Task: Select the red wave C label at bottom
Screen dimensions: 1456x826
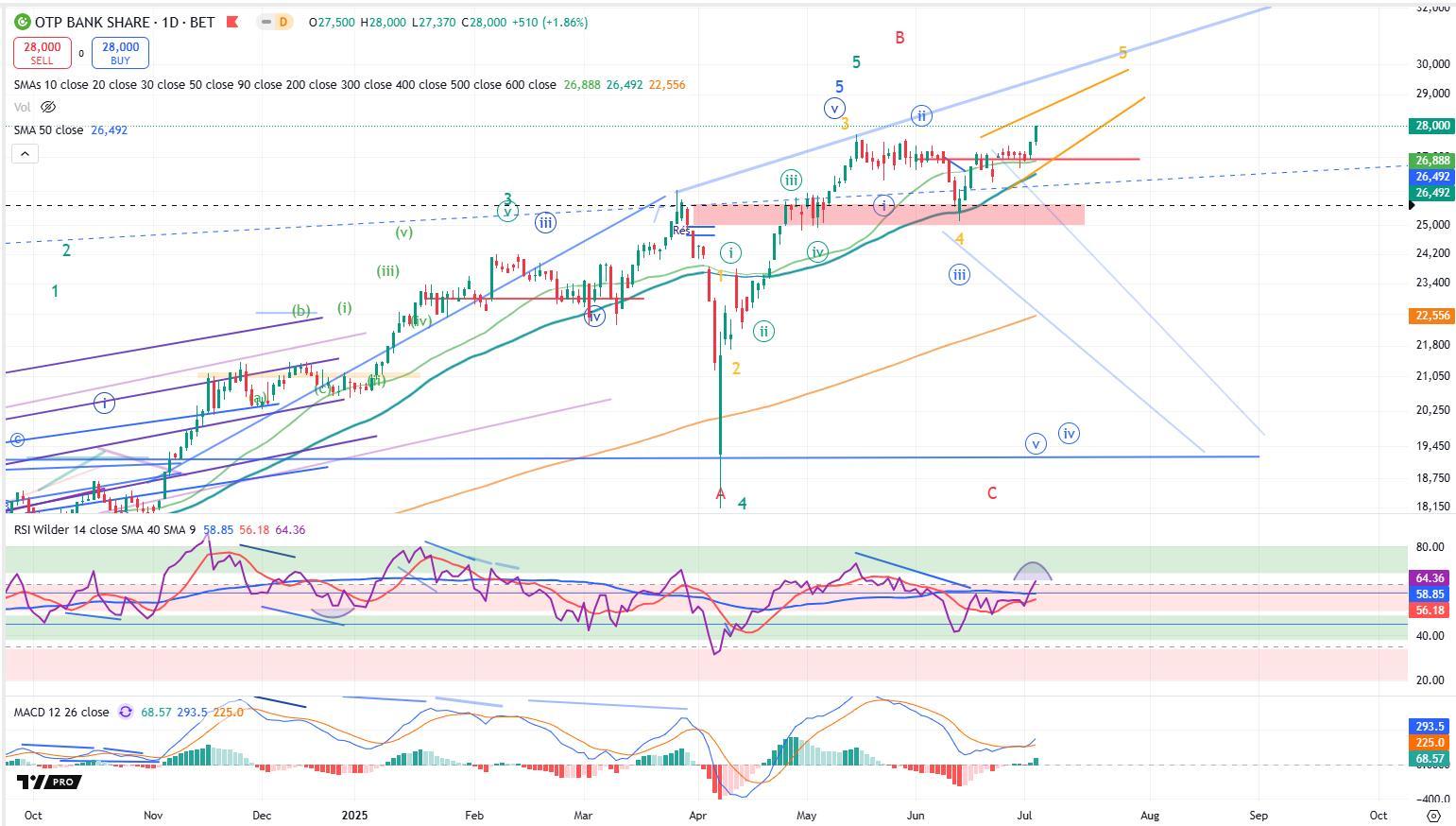Action: 992,493
